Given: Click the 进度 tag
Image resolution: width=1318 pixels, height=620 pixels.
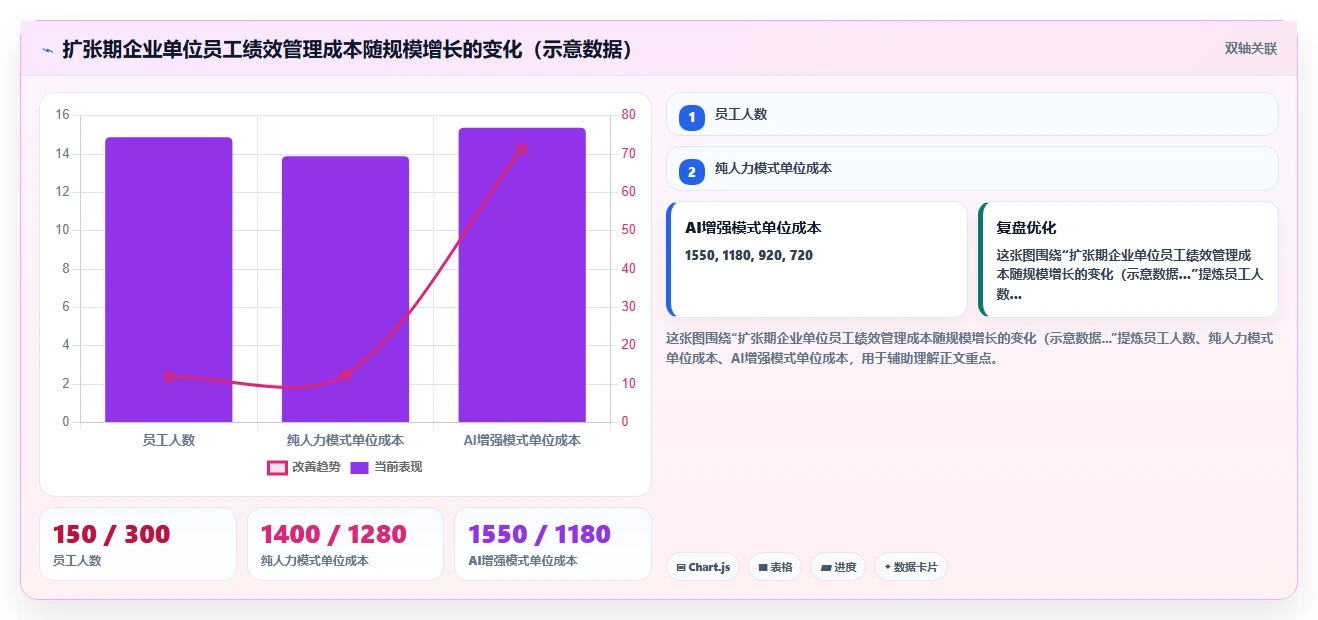Looking at the screenshot, I should (x=838, y=567).
